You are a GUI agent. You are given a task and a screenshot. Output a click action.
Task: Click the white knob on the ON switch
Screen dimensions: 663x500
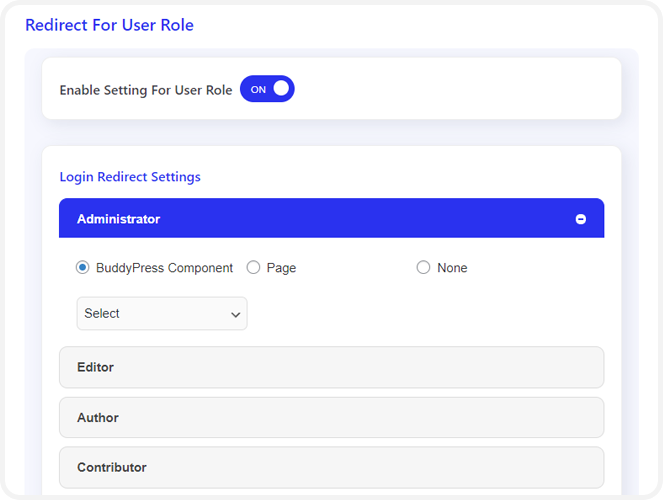coord(281,89)
